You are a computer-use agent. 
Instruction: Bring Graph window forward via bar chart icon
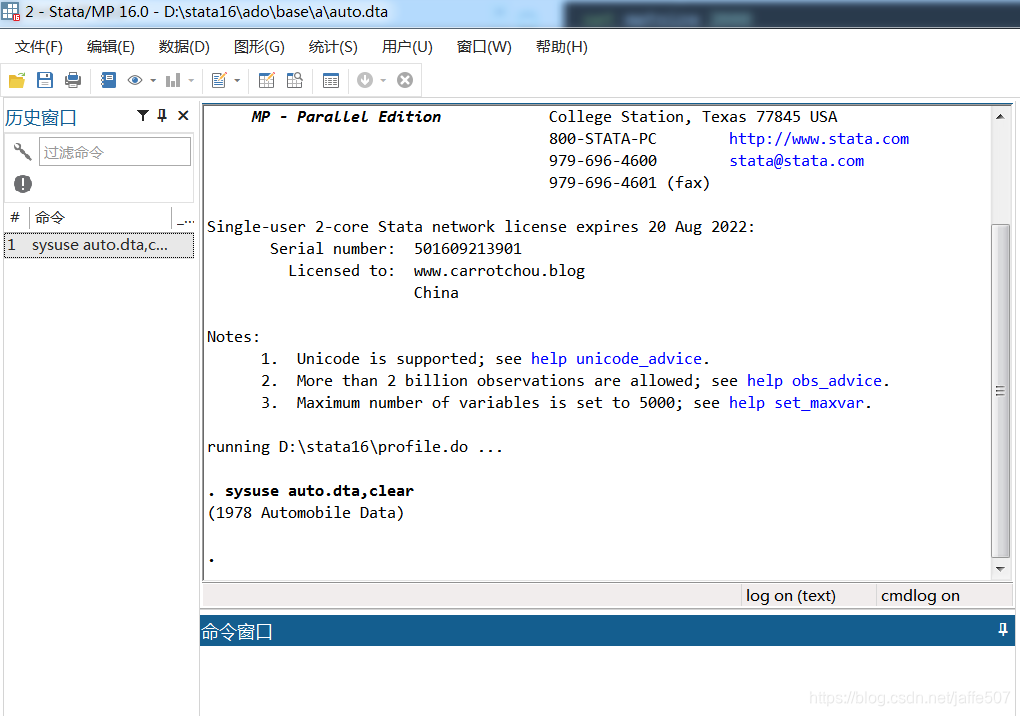172,80
